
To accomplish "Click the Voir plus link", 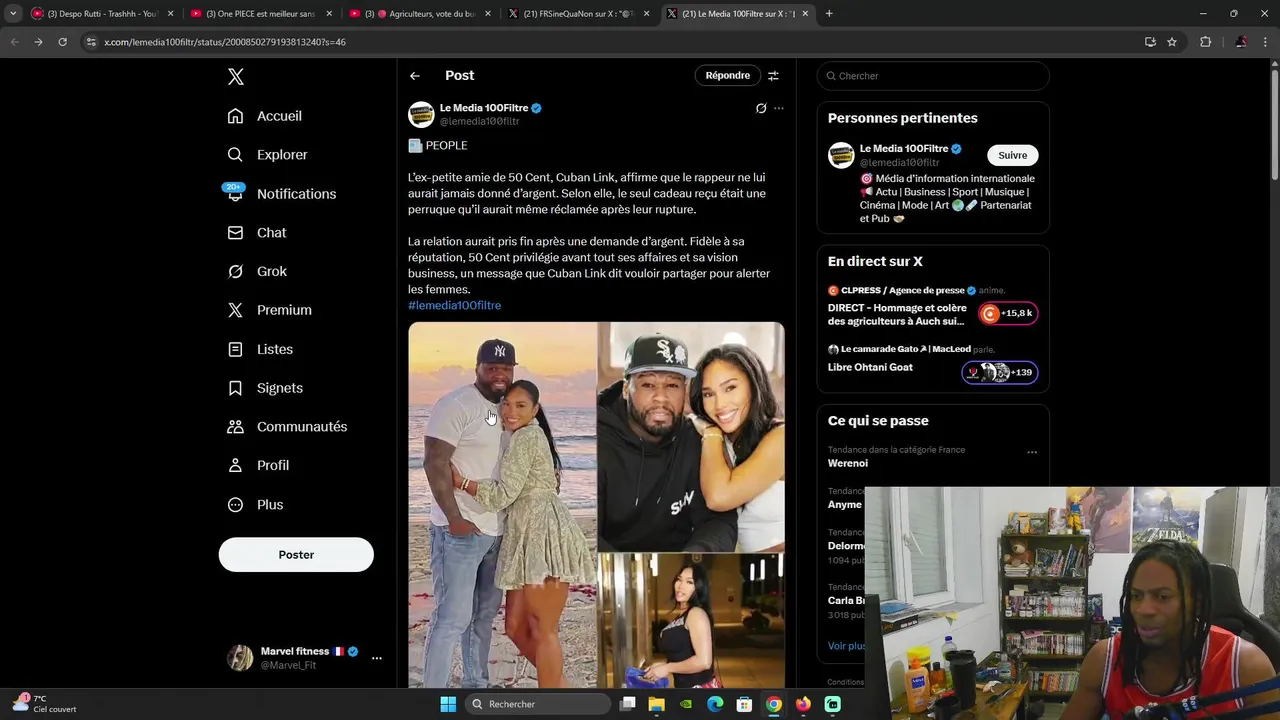I will [847, 646].
